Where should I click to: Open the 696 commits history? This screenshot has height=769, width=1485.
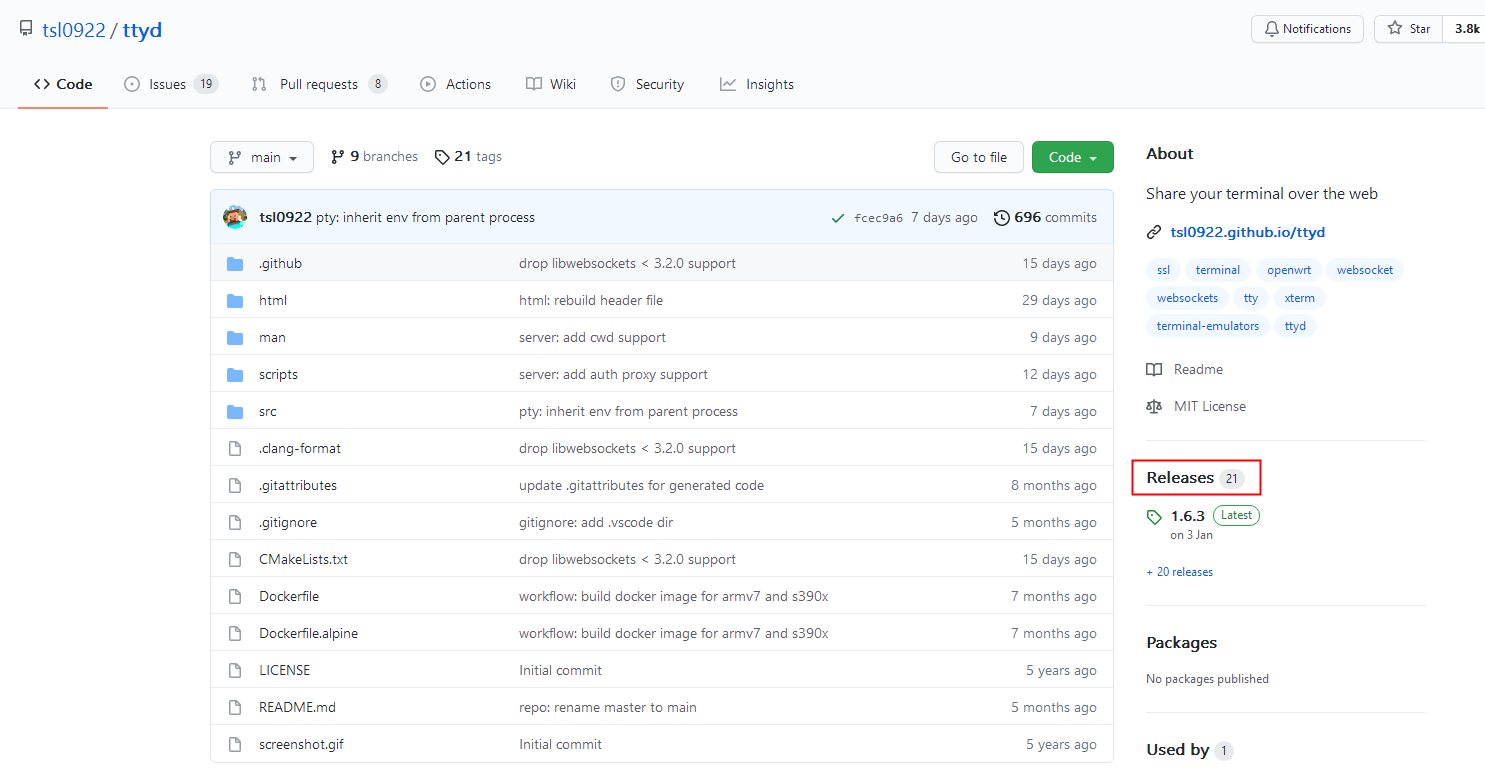point(1045,218)
